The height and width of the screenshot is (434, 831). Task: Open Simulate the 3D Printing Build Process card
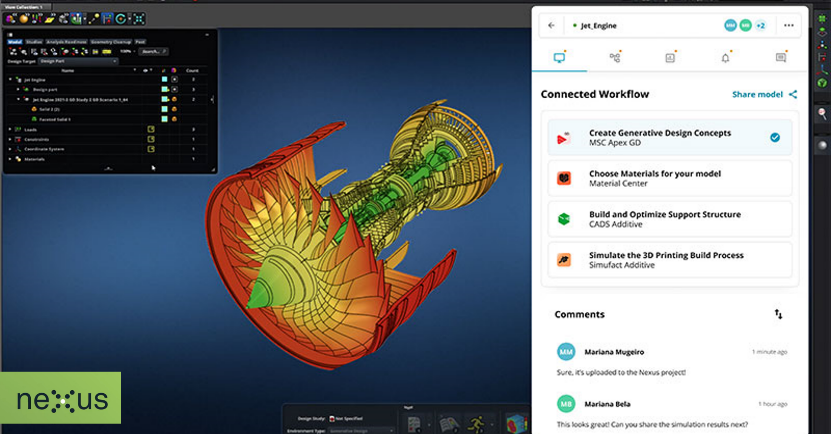tap(669, 260)
